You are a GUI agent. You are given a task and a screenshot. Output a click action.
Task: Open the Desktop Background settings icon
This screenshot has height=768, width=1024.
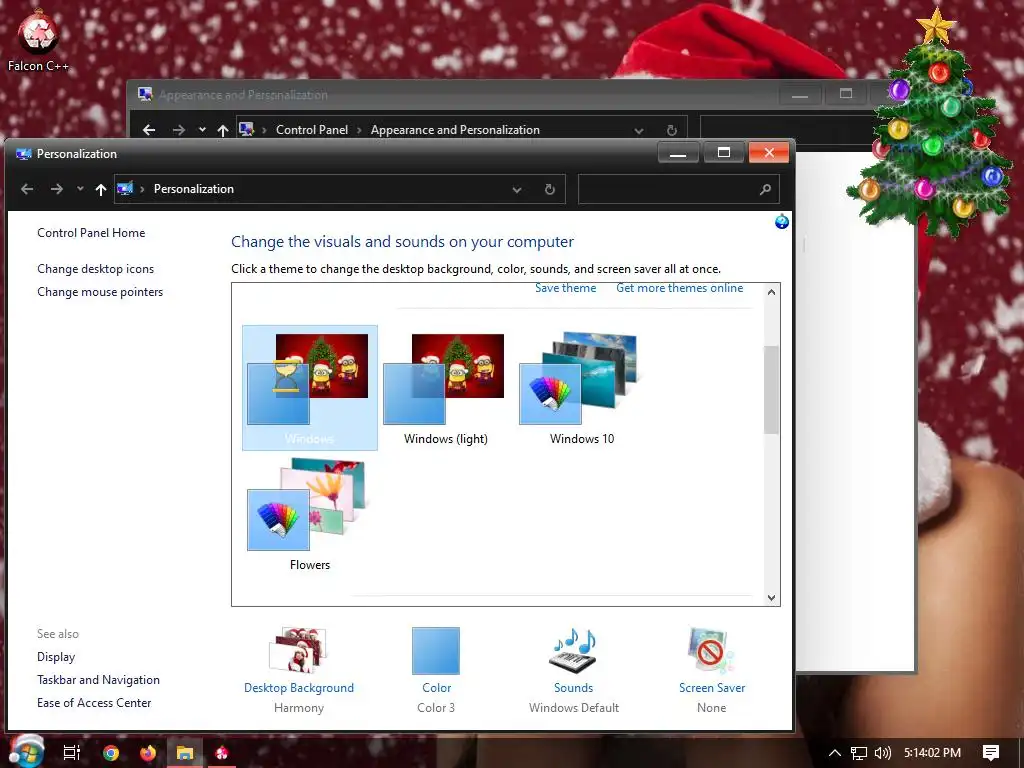coord(298,650)
